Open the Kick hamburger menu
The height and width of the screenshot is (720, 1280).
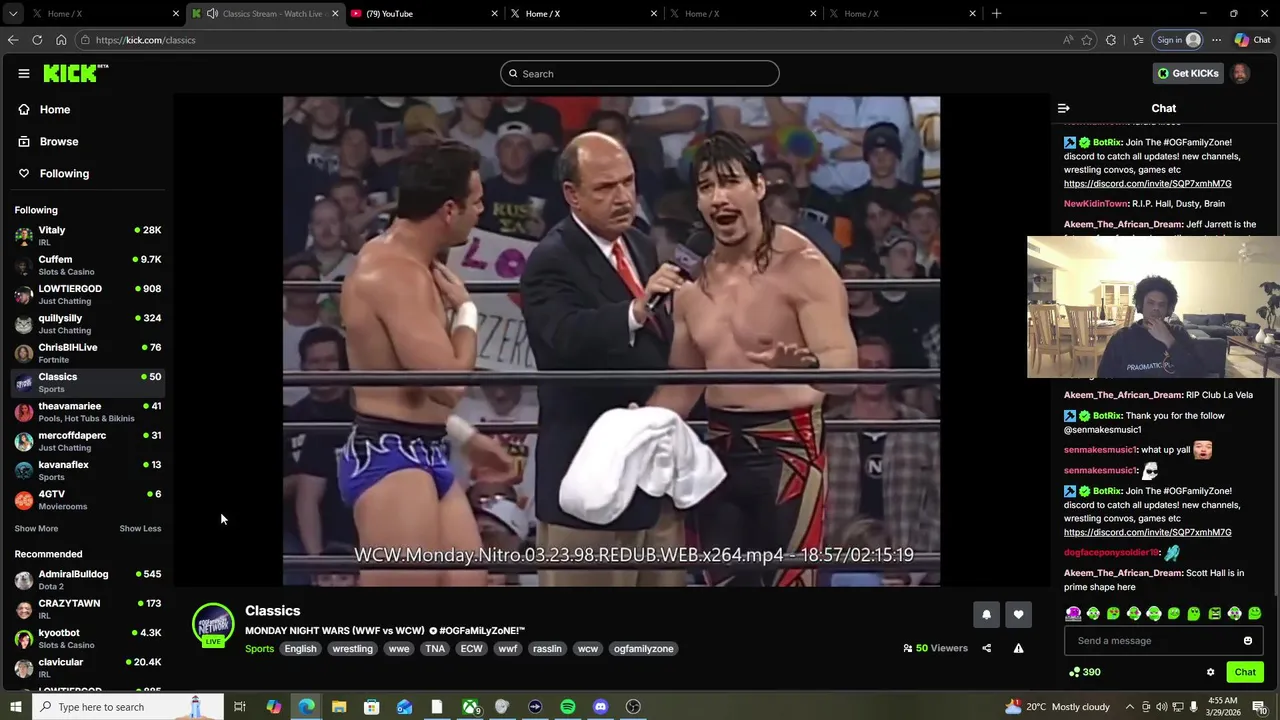tap(23, 73)
